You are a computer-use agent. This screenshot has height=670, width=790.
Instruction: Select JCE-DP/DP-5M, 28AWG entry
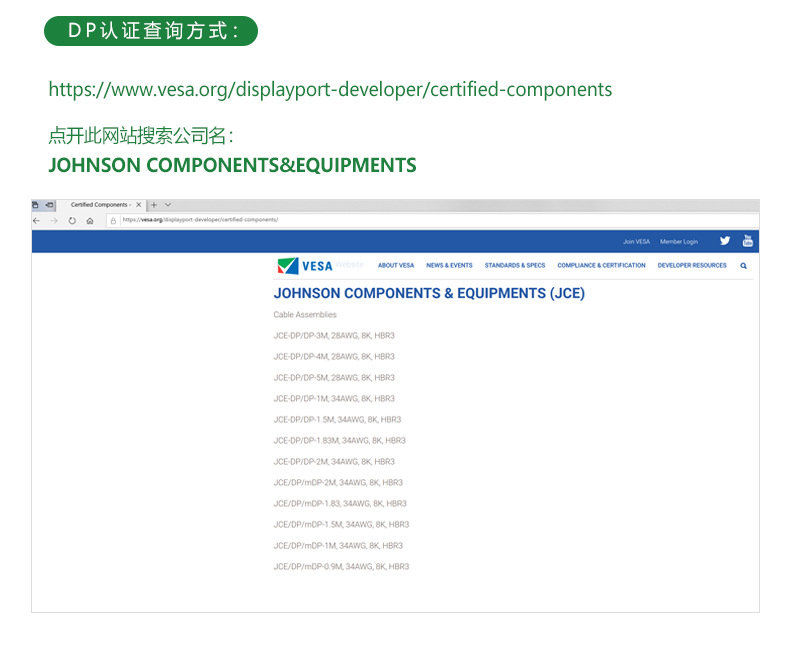(x=334, y=378)
